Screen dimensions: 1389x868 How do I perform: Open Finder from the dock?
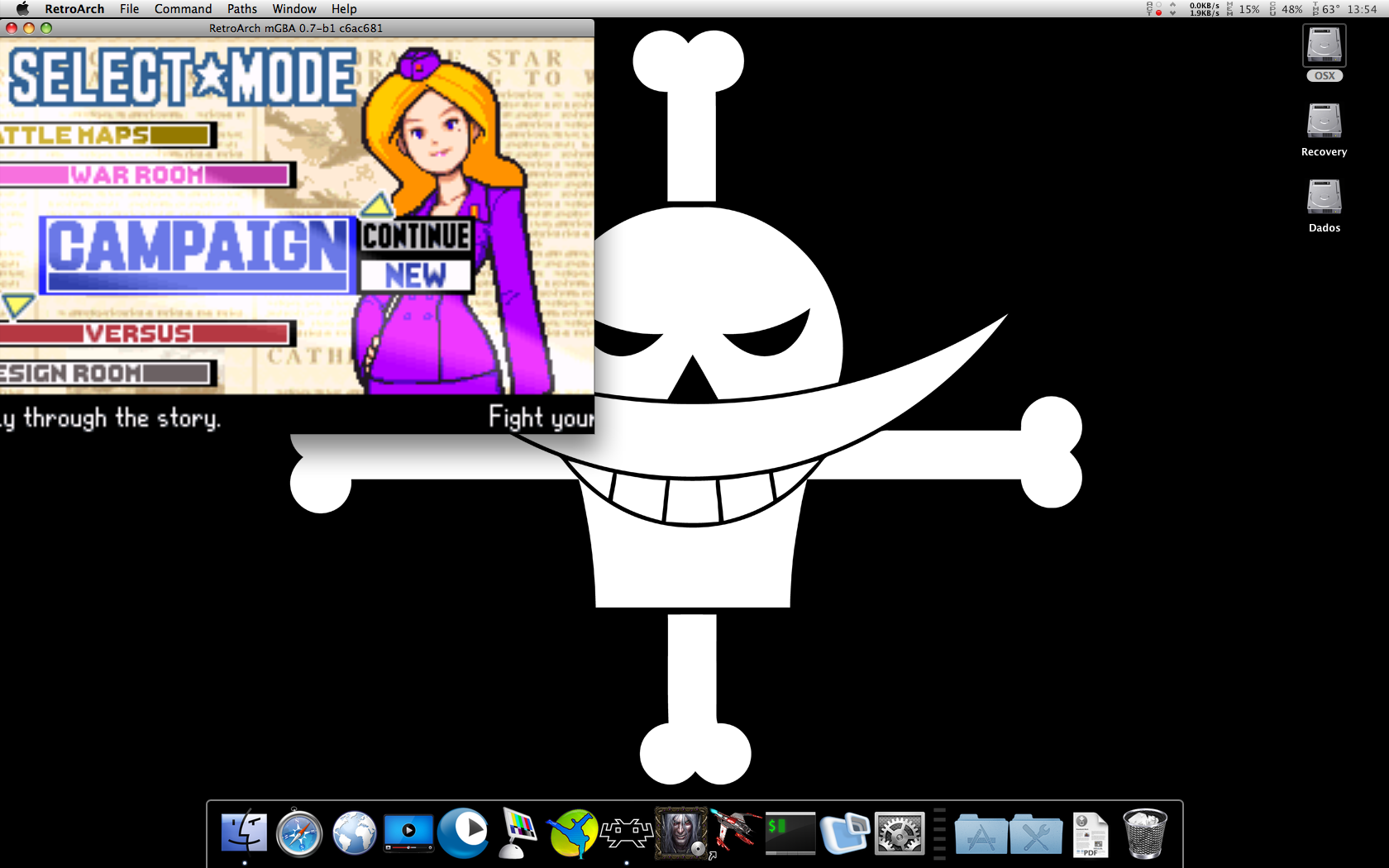(244, 833)
